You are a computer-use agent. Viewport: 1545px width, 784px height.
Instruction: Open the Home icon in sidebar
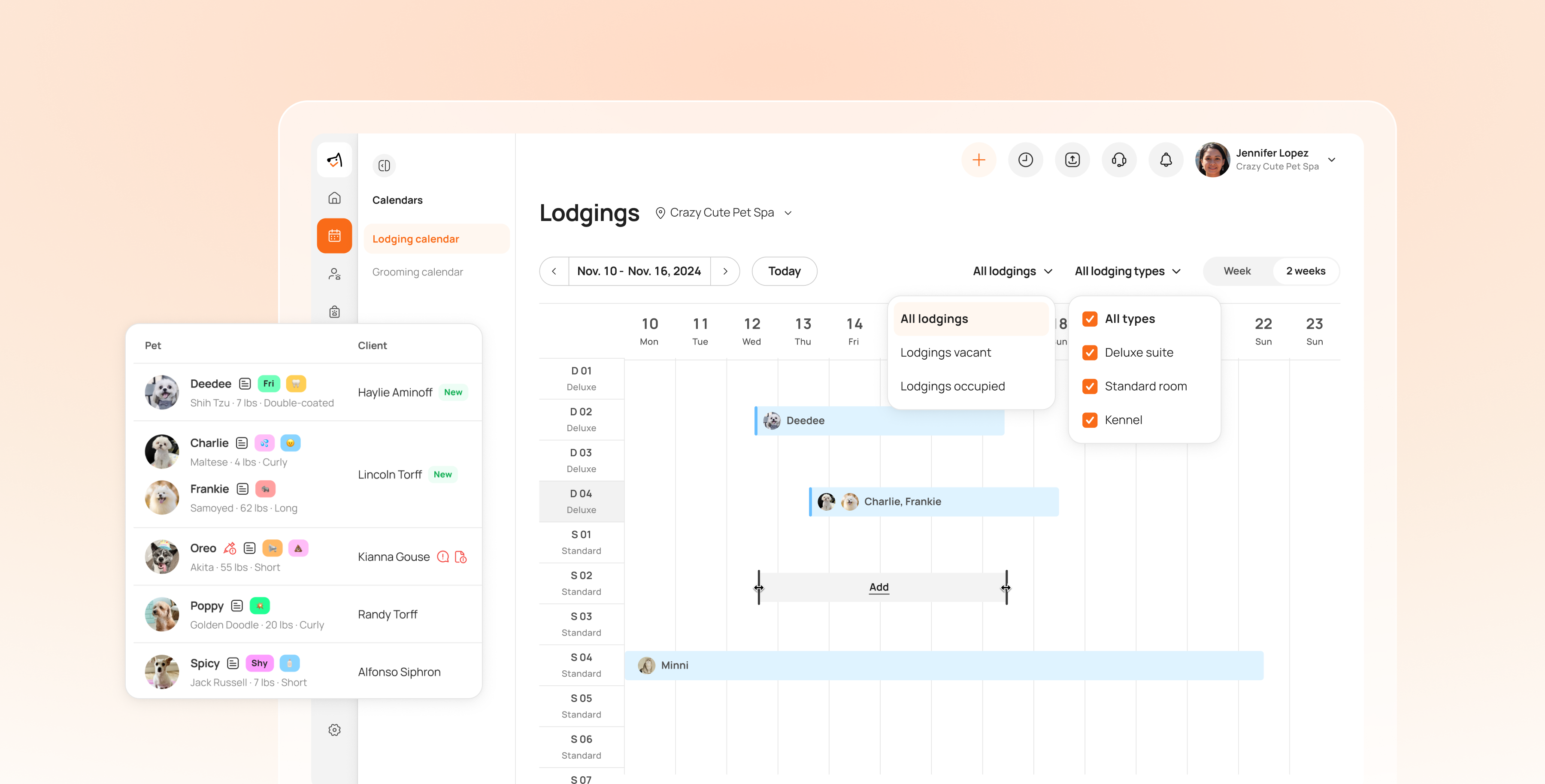click(334, 198)
